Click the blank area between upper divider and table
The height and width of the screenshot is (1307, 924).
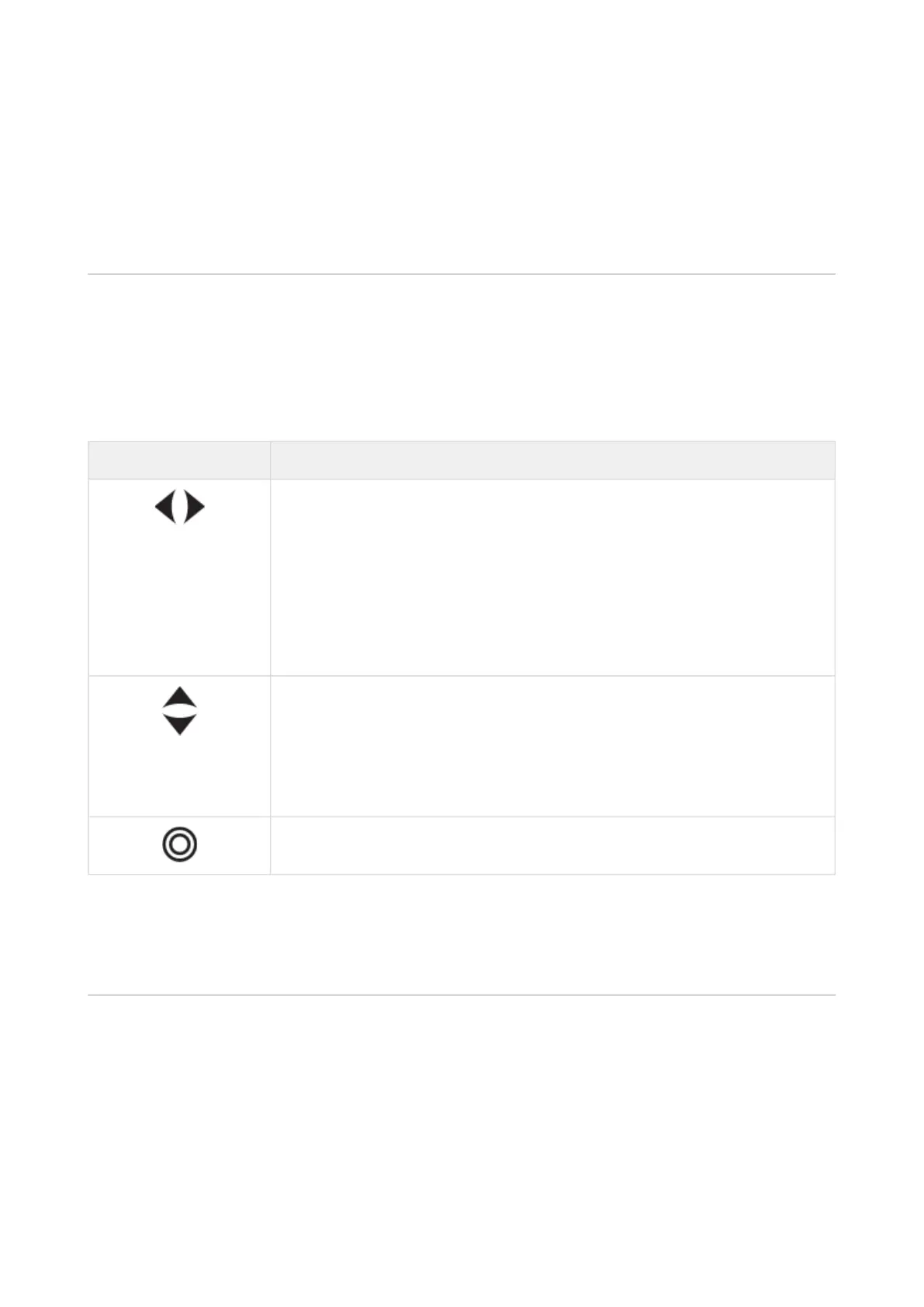click(462, 358)
